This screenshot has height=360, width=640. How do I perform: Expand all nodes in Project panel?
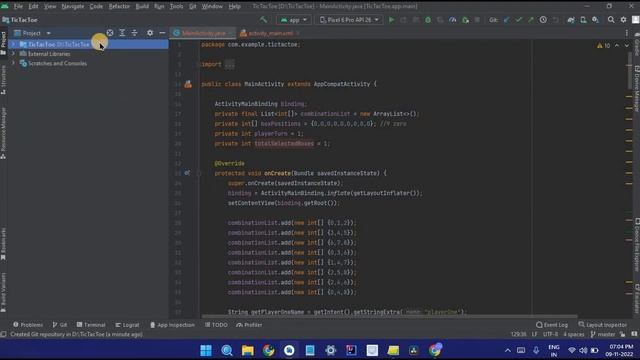click(122, 33)
